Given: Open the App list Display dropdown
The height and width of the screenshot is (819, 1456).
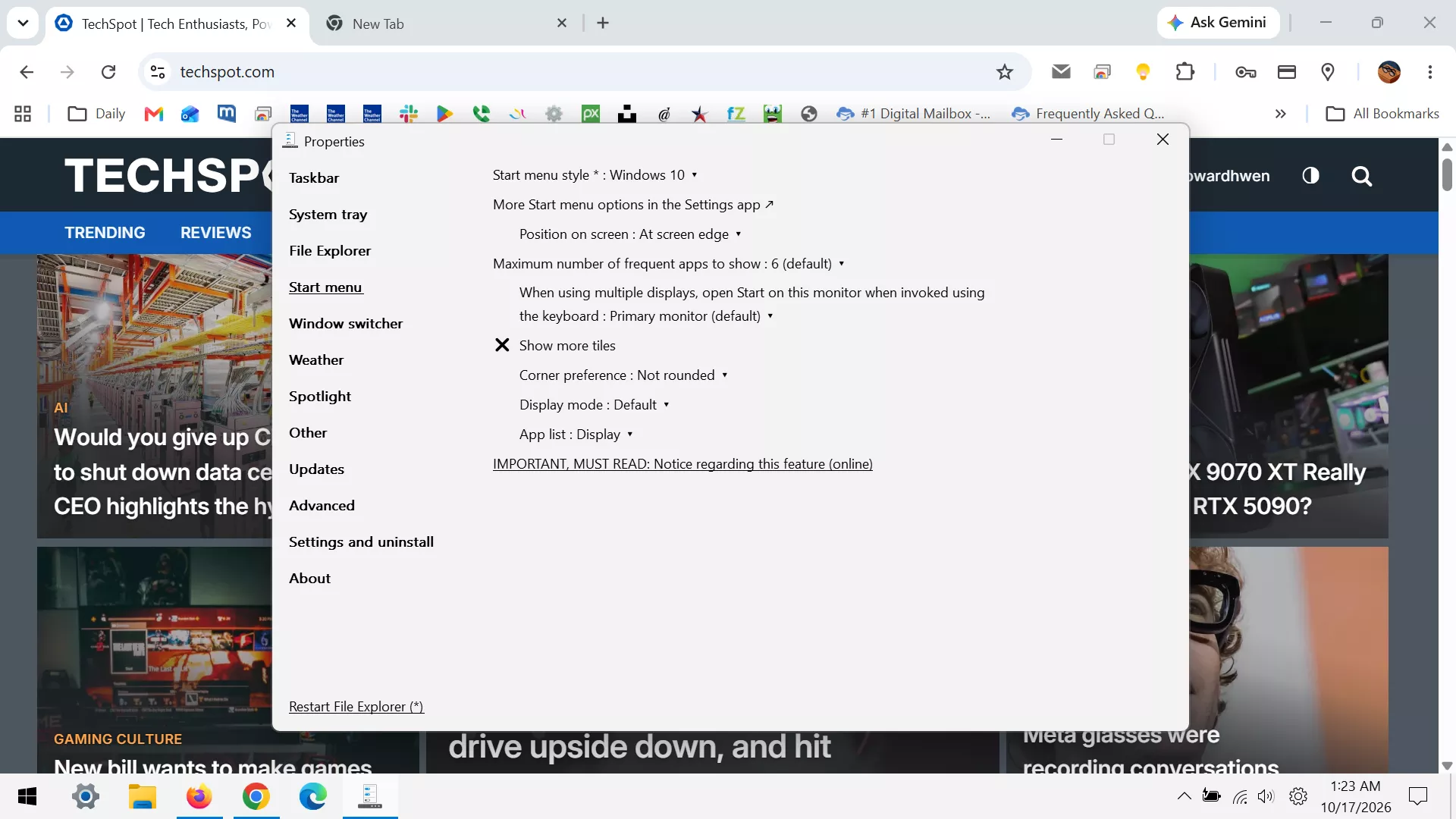Looking at the screenshot, I should point(576,435).
